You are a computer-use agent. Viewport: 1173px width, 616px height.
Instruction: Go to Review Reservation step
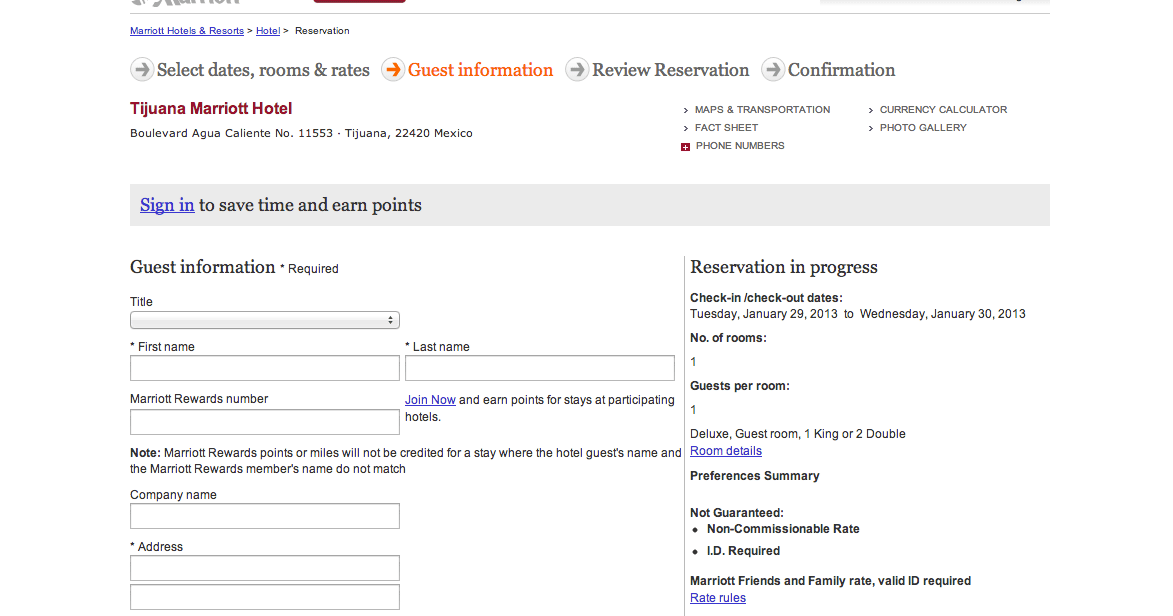click(670, 70)
